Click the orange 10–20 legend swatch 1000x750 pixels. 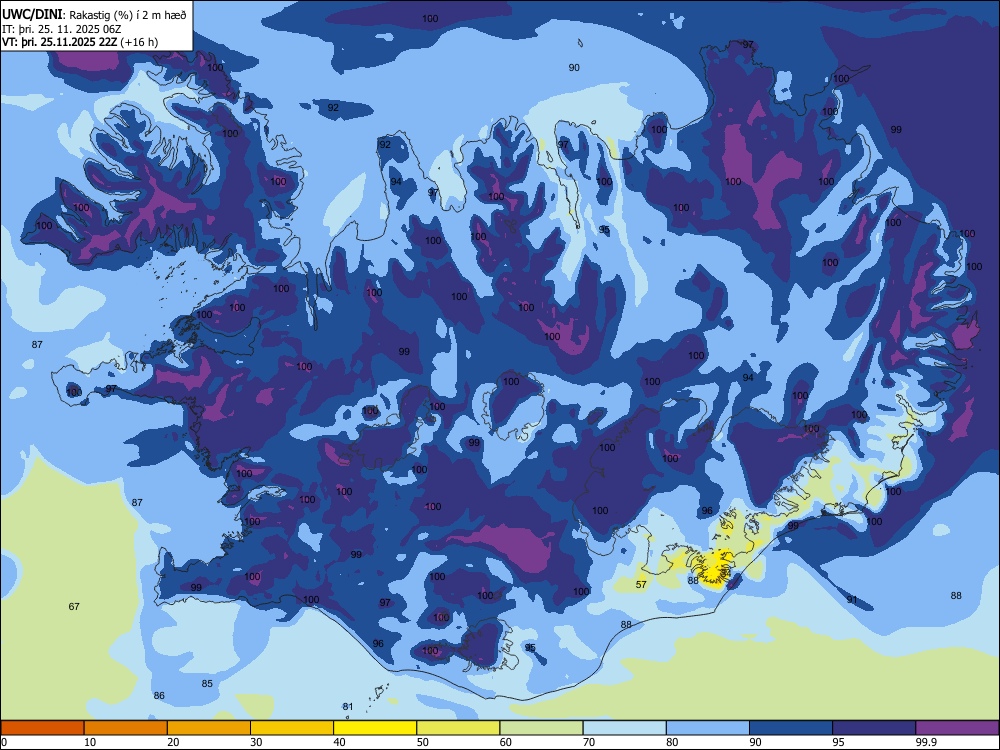126,728
